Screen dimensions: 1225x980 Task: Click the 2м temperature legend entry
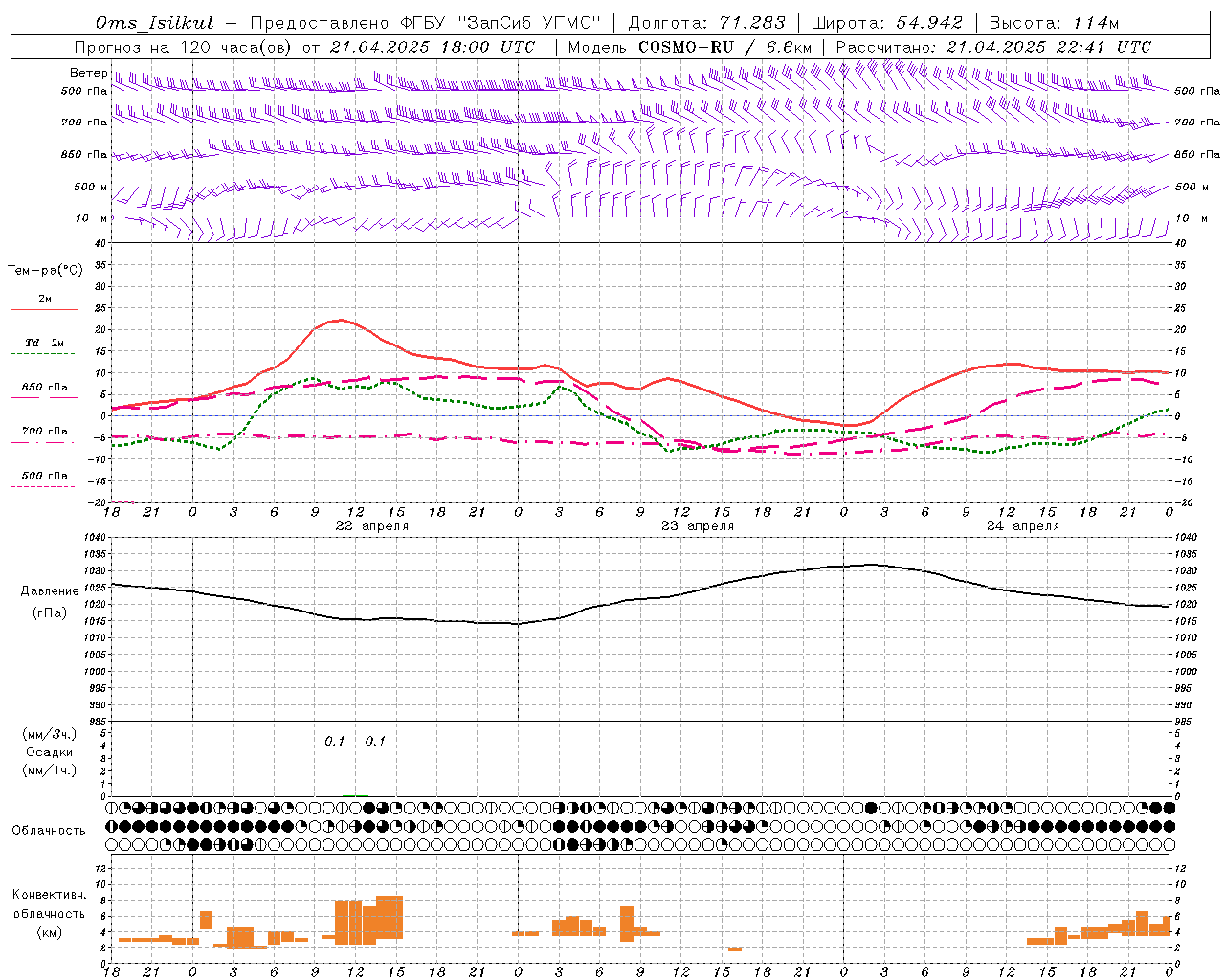(x=44, y=300)
